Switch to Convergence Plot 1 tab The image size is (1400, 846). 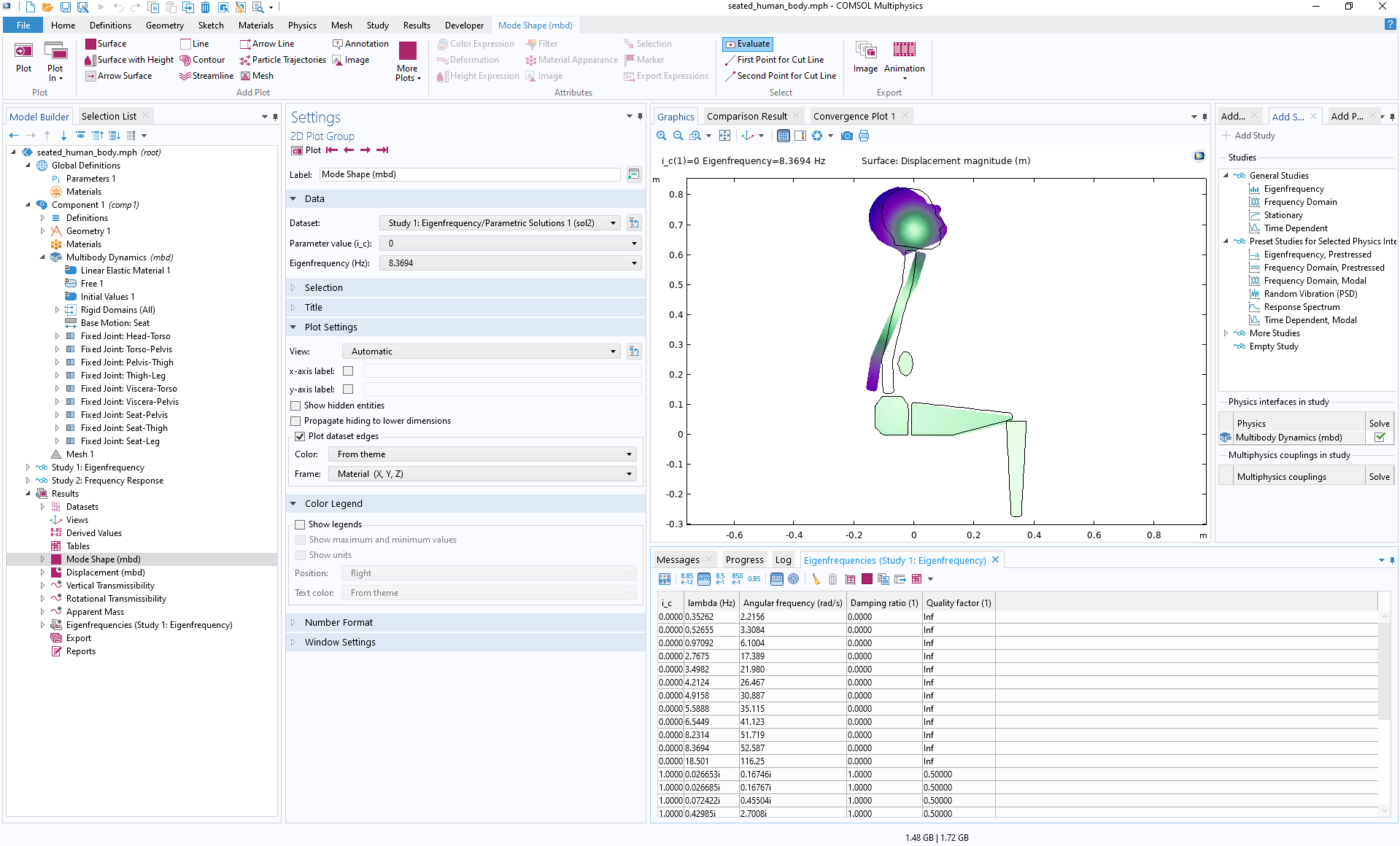pos(854,116)
